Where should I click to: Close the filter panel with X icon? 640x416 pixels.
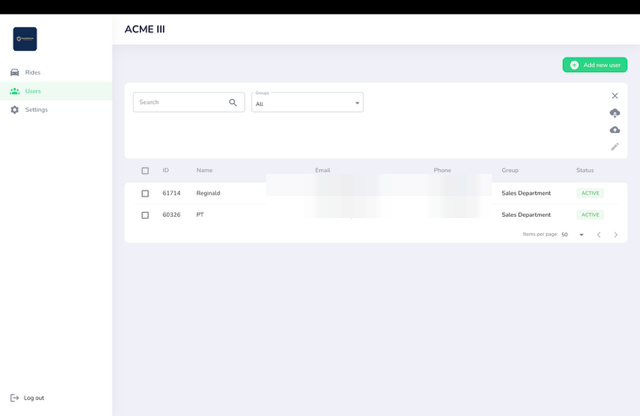coord(615,96)
